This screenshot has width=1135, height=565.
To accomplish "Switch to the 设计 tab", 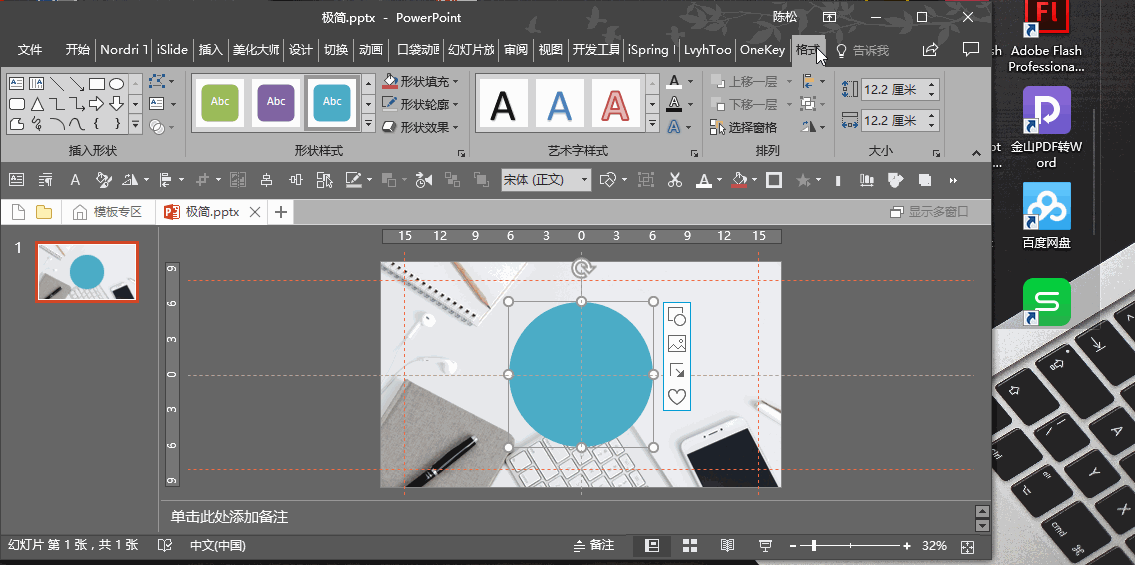I will [x=300, y=50].
